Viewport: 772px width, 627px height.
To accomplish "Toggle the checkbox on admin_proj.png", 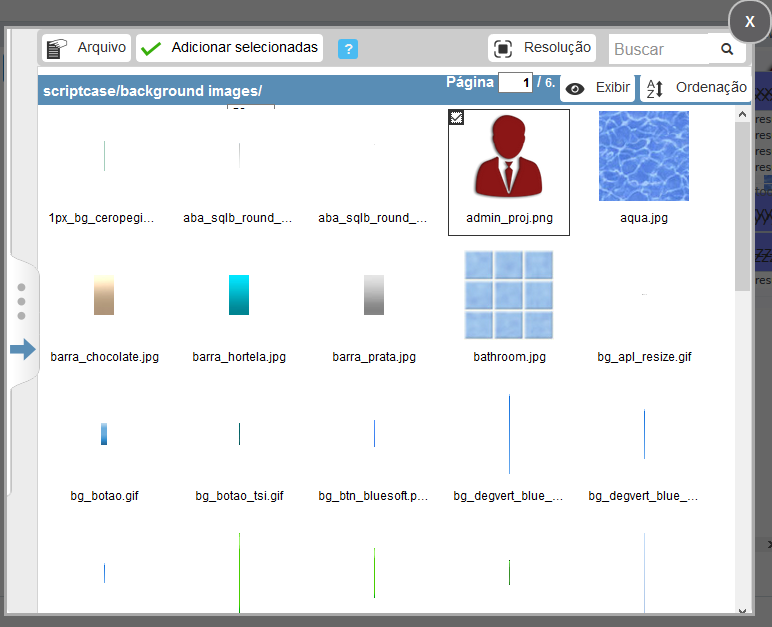I will [456, 117].
